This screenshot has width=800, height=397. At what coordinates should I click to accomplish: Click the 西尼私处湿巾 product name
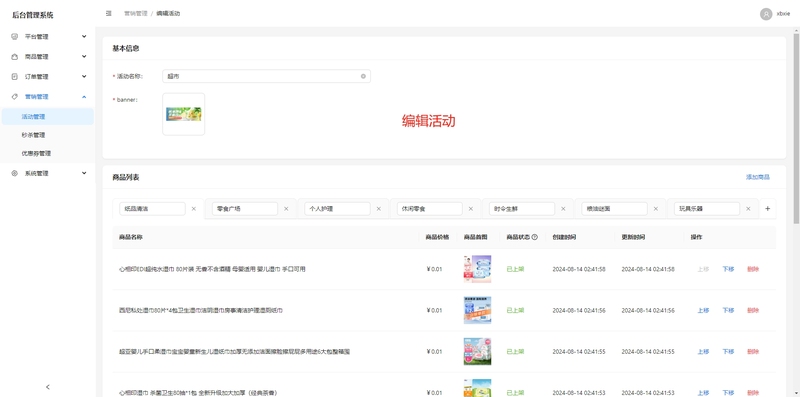tap(201, 310)
